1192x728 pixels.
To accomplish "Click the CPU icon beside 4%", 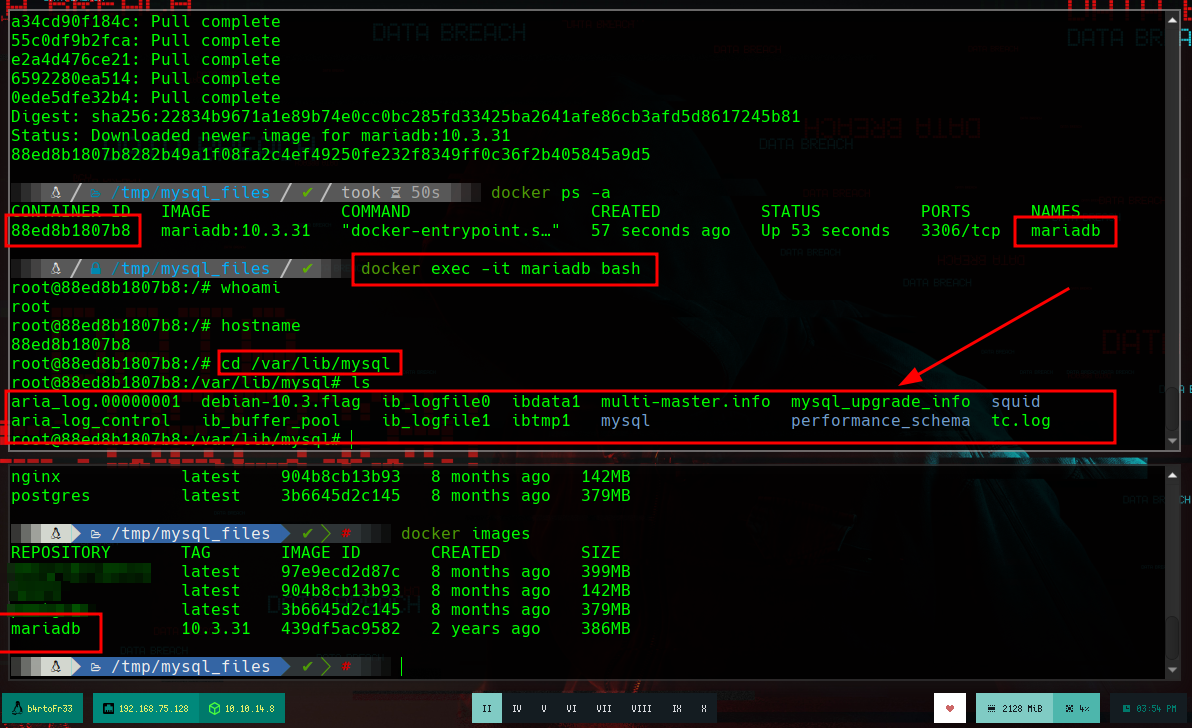I will [x=1069, y=708].
